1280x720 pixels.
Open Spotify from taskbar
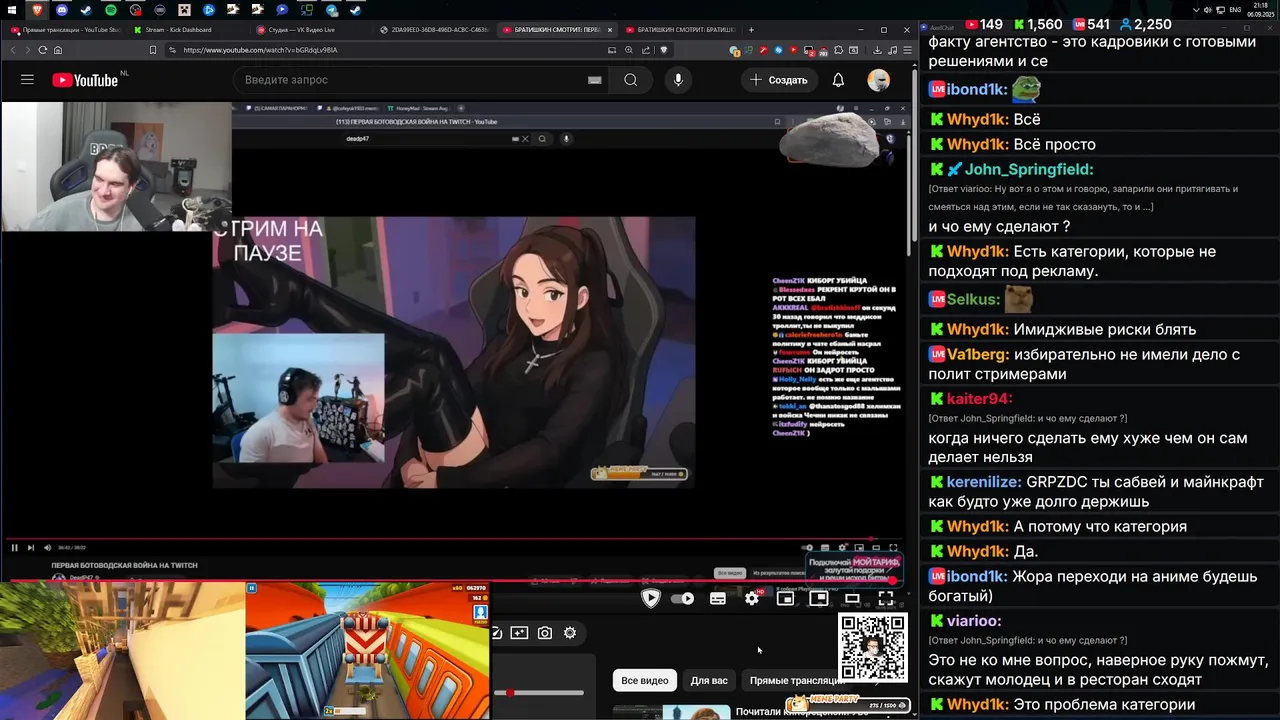click(x=110, y=10)
